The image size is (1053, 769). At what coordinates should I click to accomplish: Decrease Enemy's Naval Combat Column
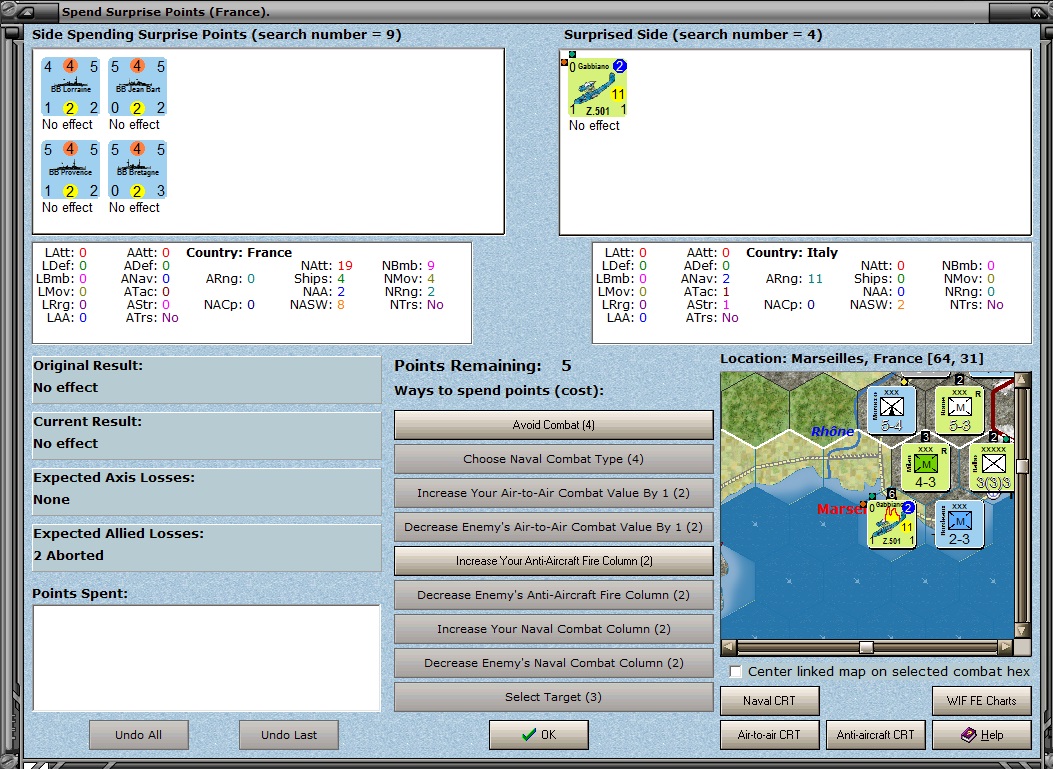coord(553,663)
